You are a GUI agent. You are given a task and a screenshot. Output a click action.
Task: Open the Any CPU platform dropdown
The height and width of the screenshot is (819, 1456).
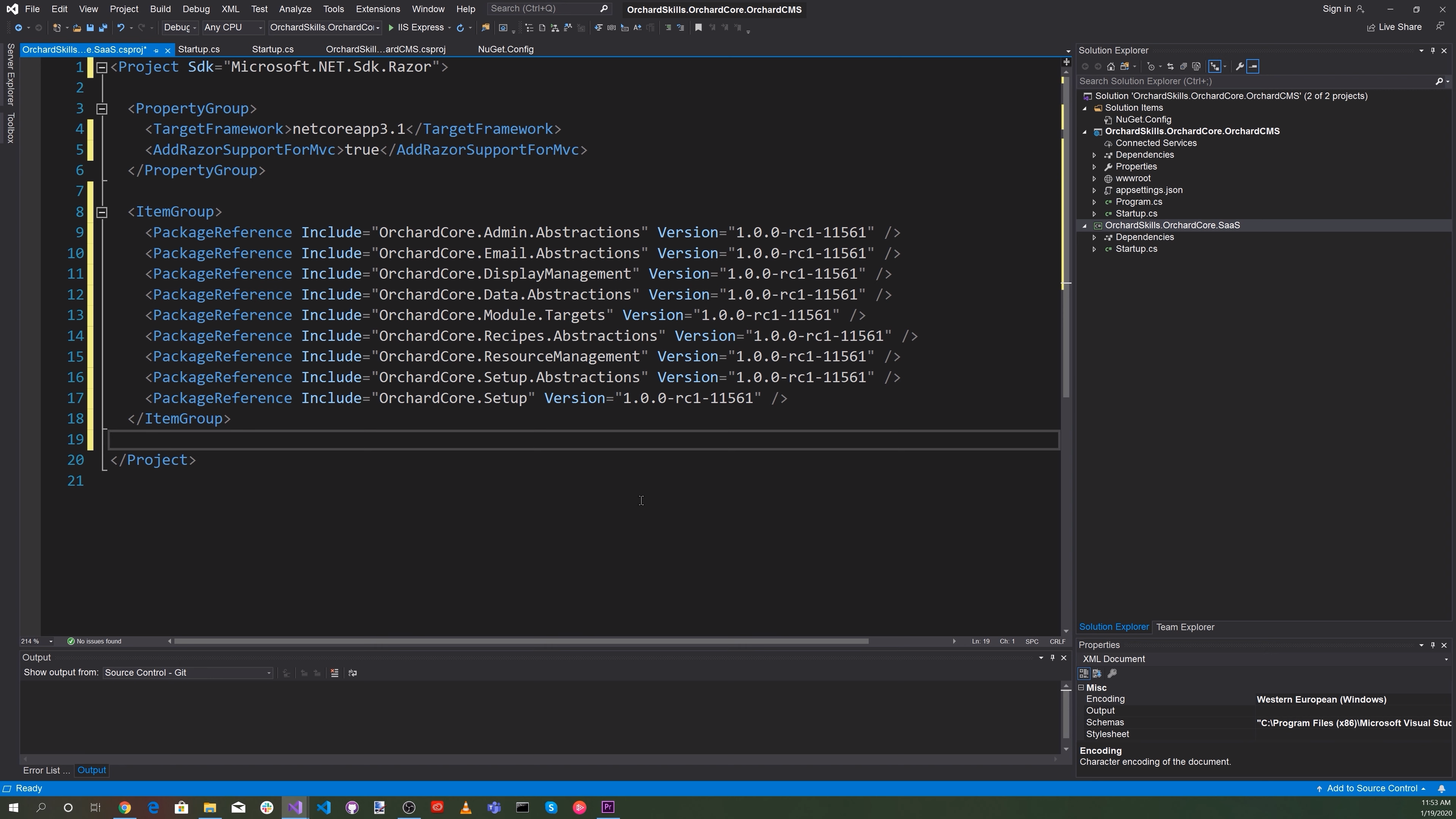coord(234,28)
